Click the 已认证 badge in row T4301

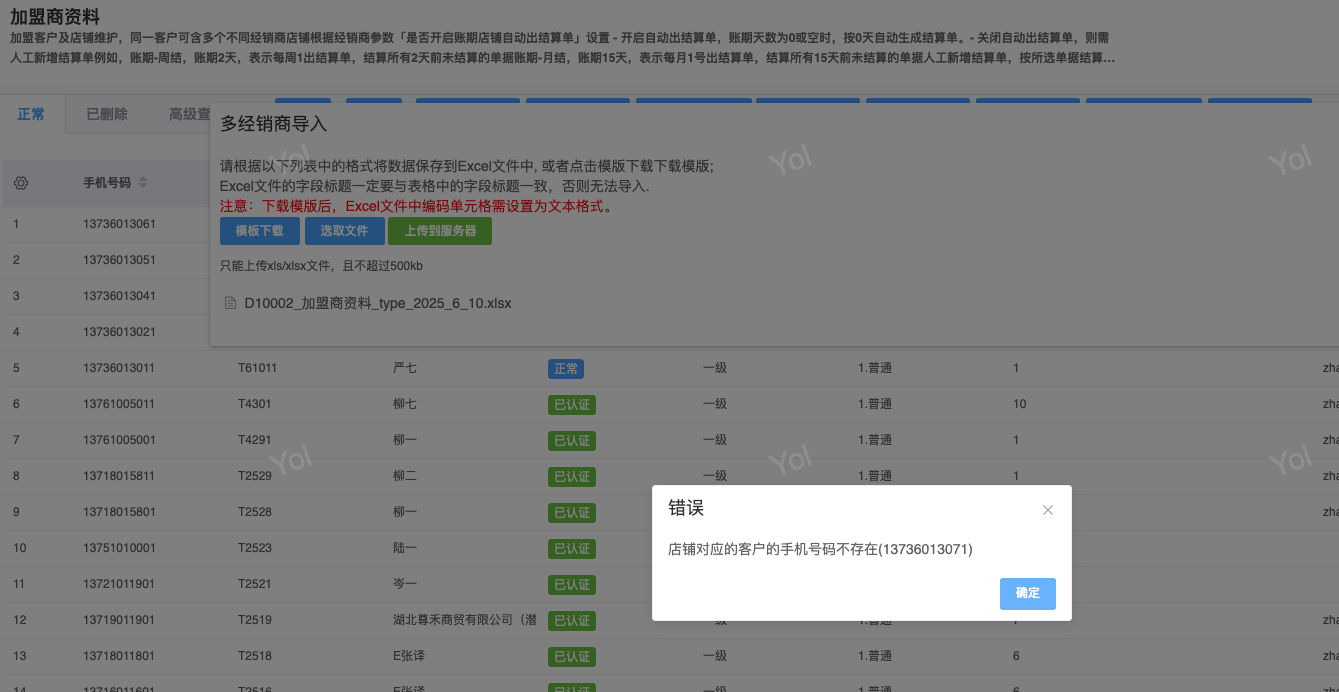pos(571,404)
